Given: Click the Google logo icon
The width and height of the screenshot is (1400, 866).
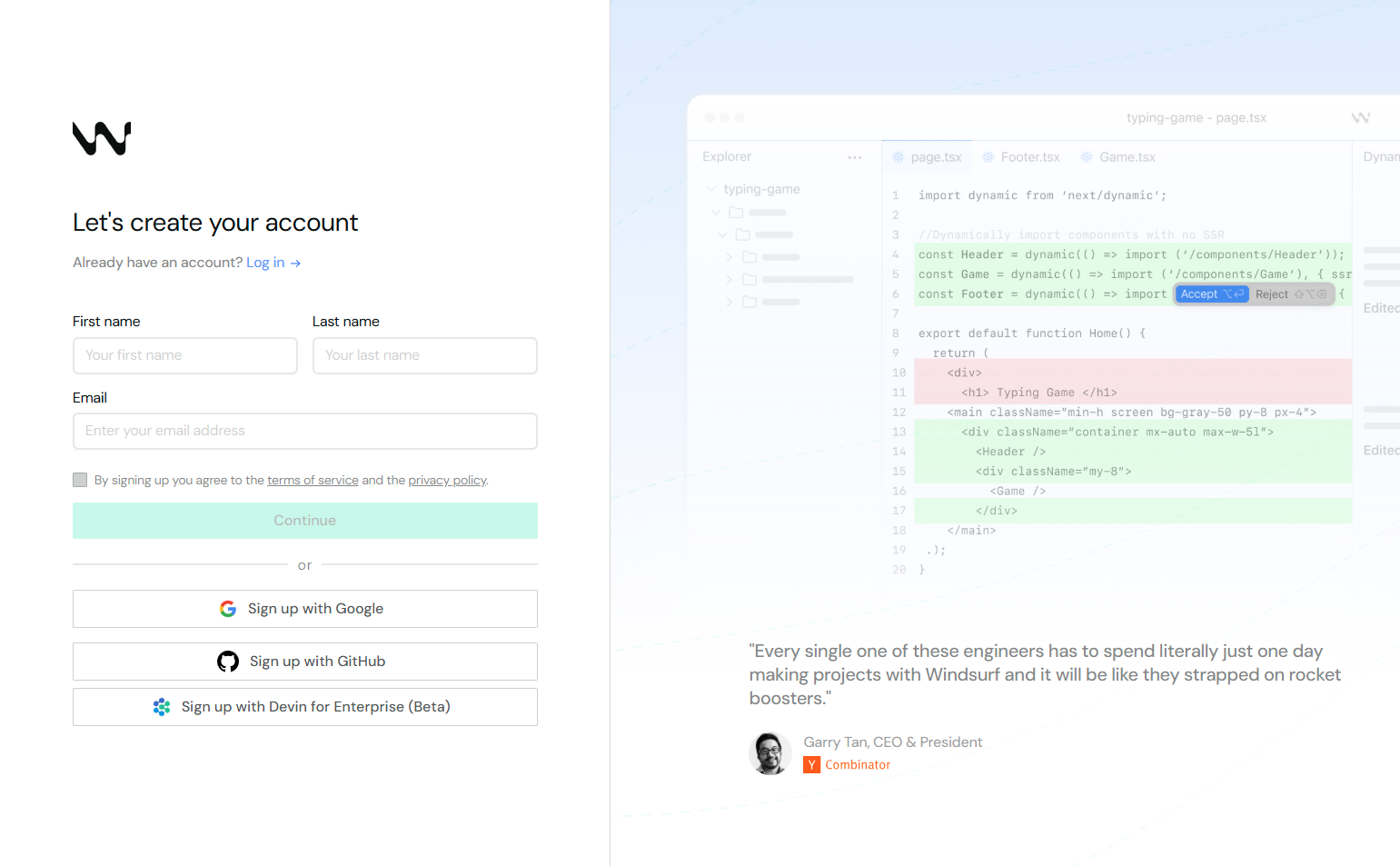Looking at the screenshot, I should coord(228,609).
